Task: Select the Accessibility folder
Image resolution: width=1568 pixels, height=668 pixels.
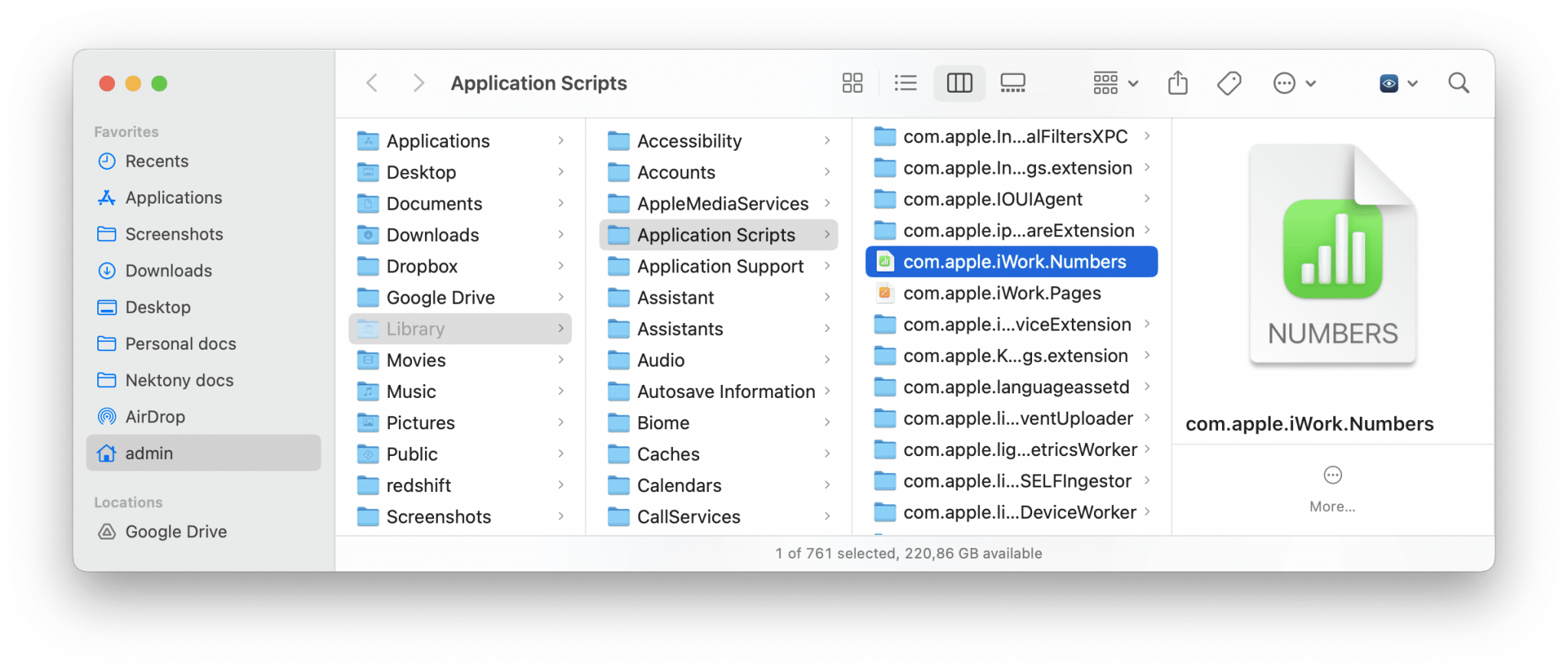Action: click(718, 141)
